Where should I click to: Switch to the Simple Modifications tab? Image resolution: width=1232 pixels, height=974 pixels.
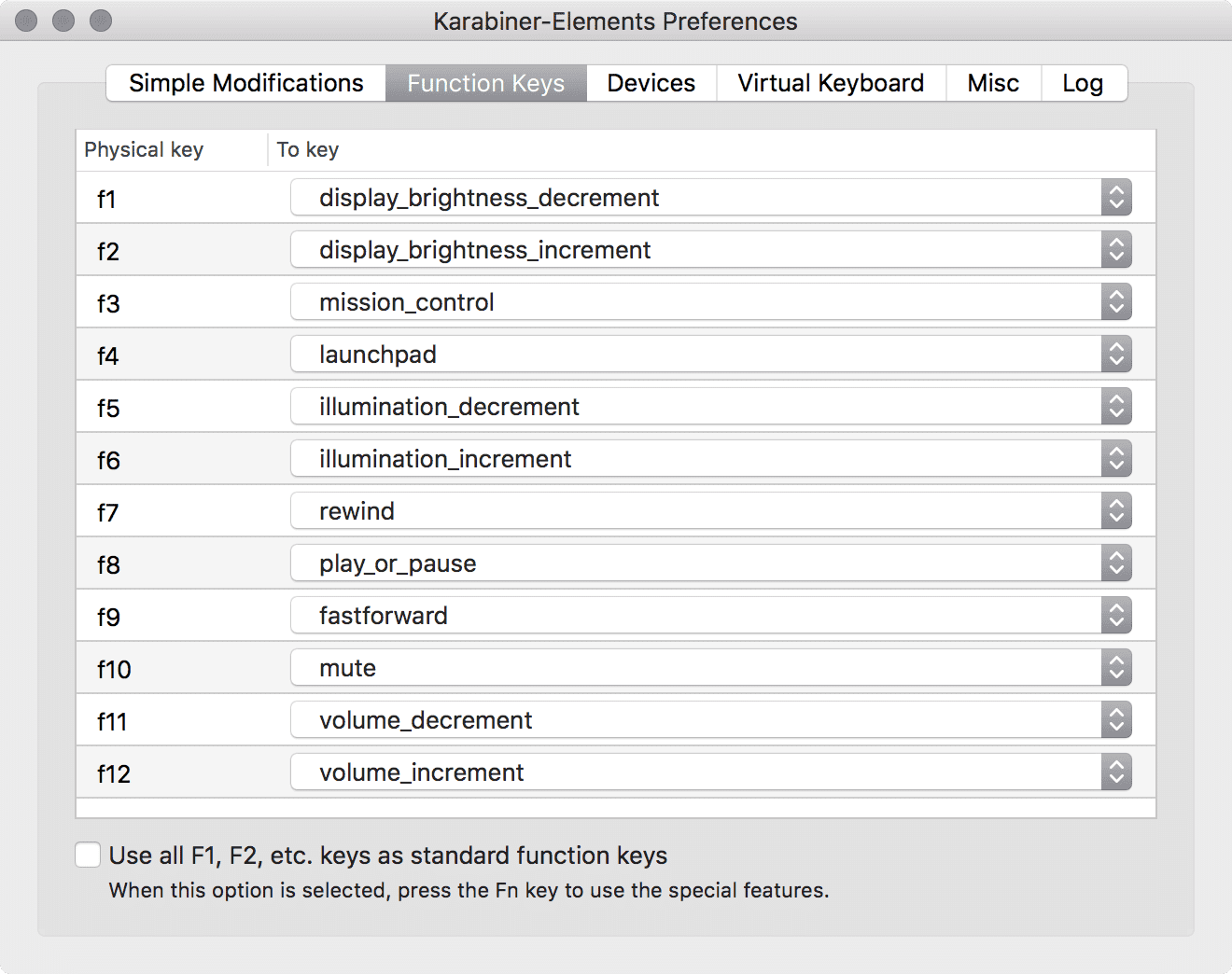click(x=245, y=83)
